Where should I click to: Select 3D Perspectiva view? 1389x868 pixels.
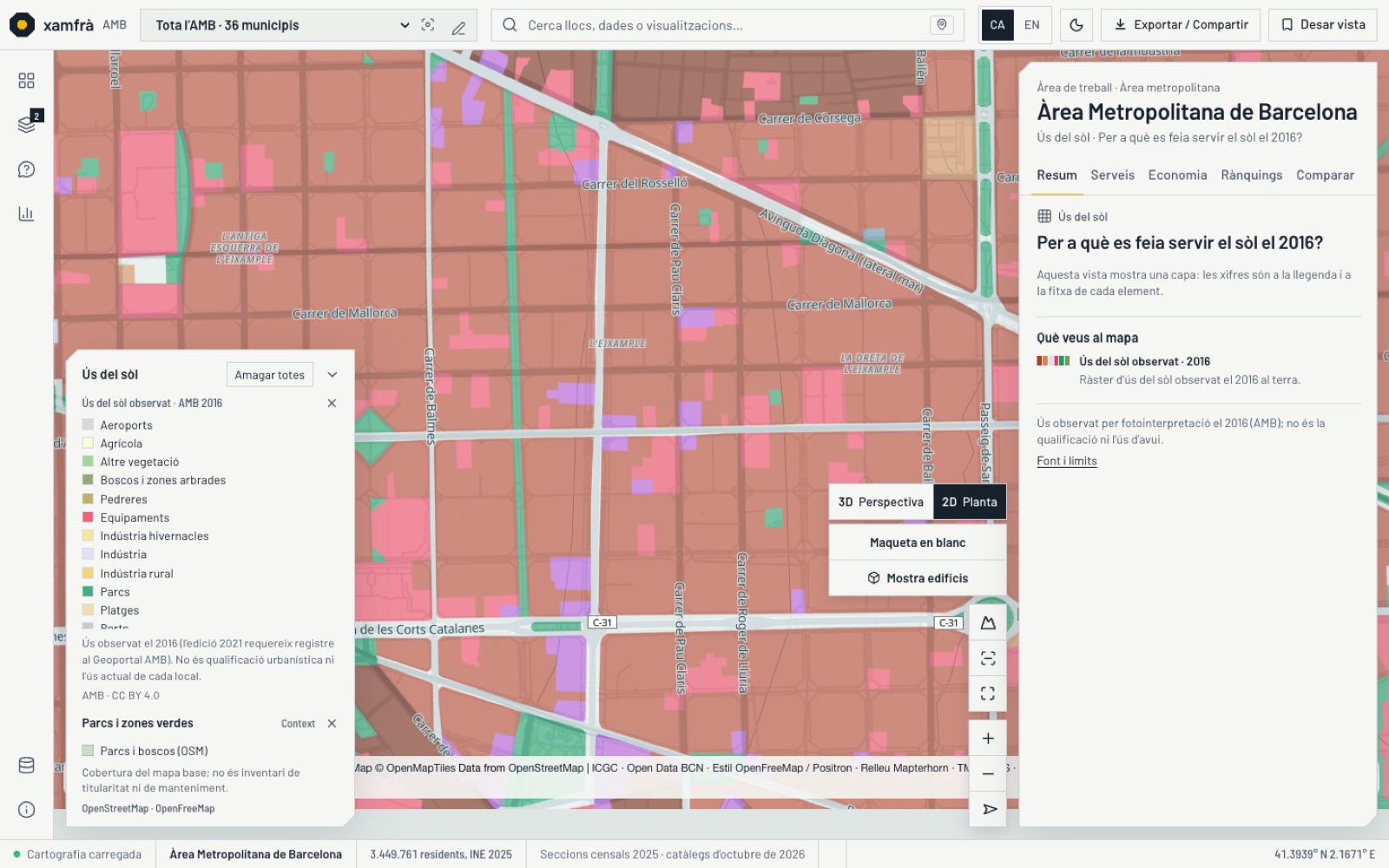coord(881,502)
